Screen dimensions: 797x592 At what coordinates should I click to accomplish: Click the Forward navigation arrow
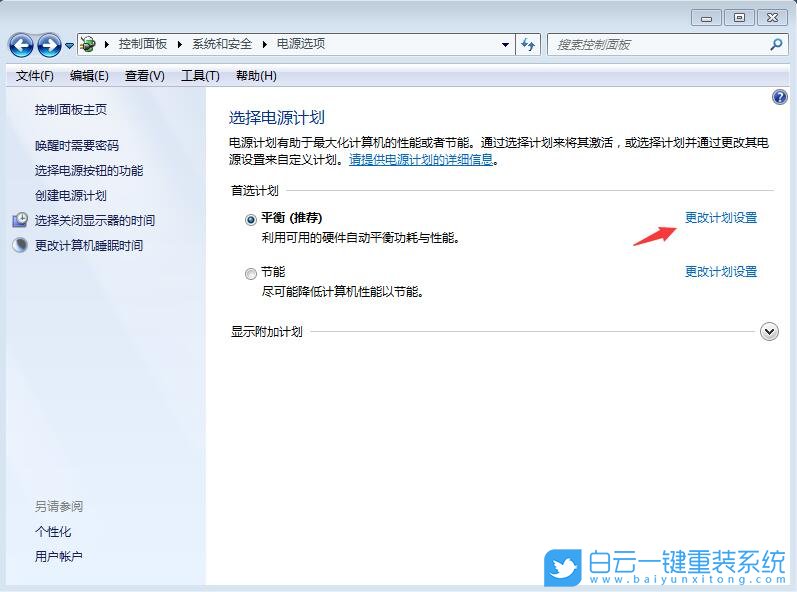49,46
